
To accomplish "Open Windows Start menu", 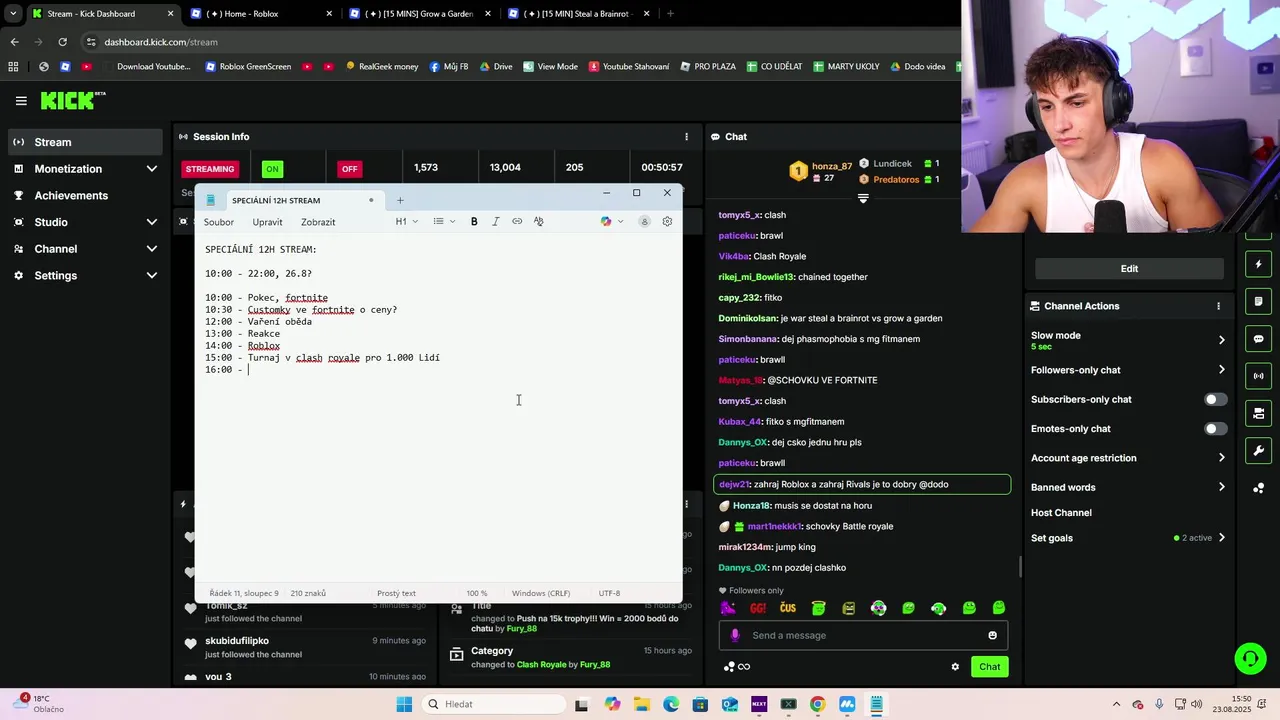I will pos(404,704).
